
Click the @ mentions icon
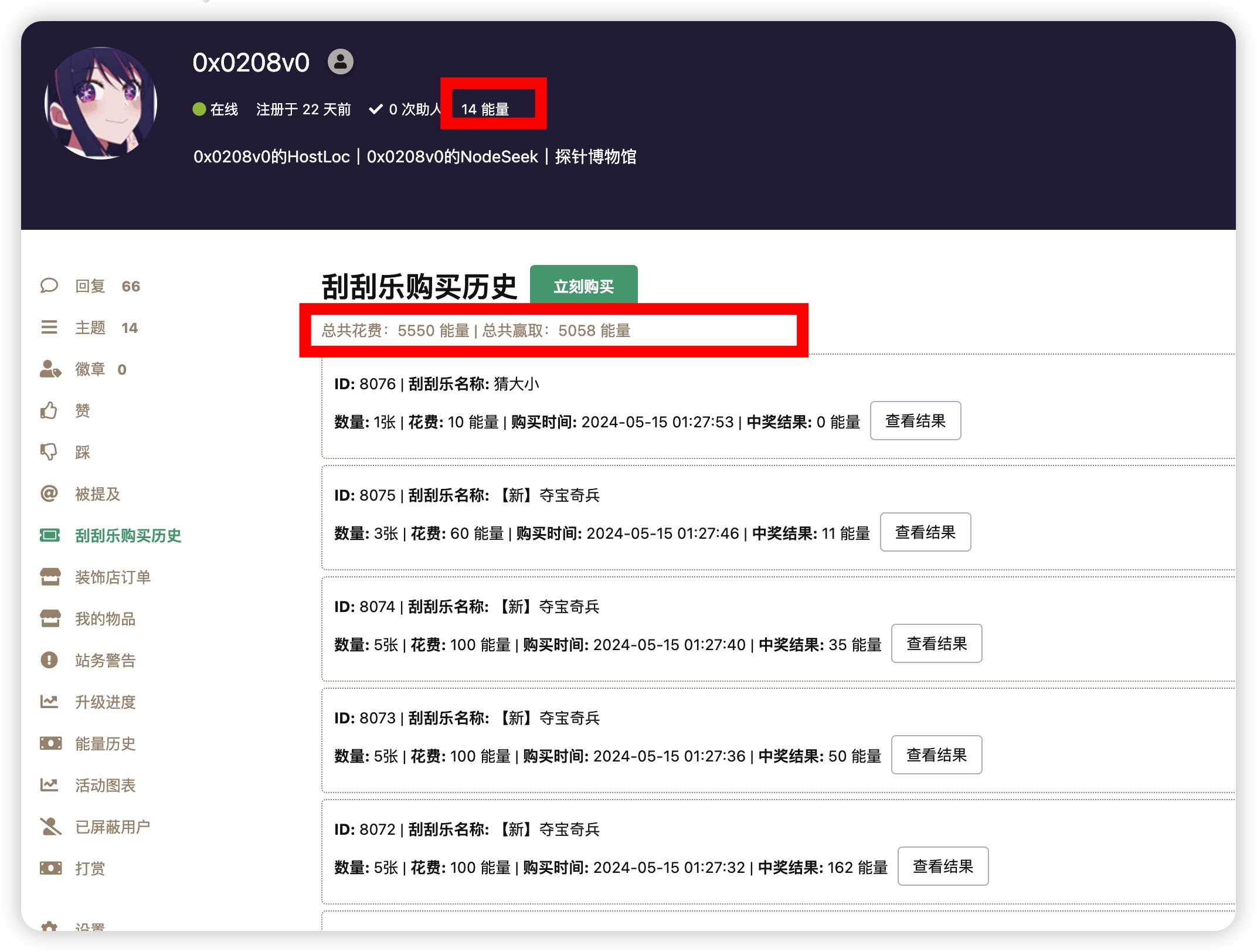49,494
